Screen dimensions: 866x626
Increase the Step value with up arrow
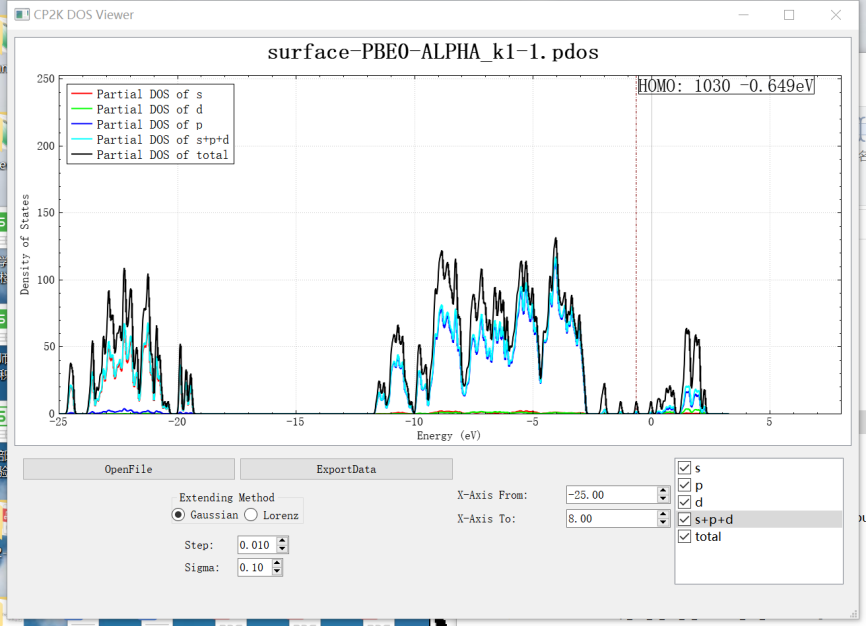point(283,540)
